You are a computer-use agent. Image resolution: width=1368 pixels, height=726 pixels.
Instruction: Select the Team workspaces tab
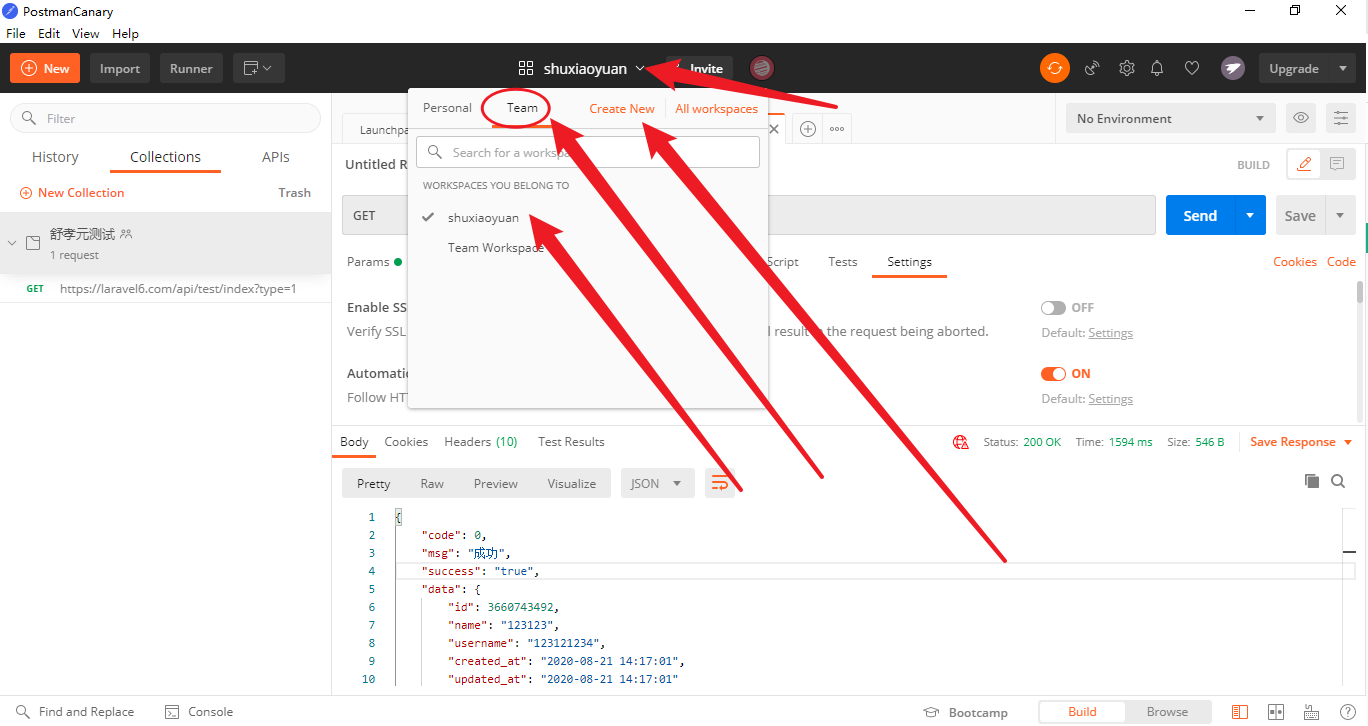(522, 108)
